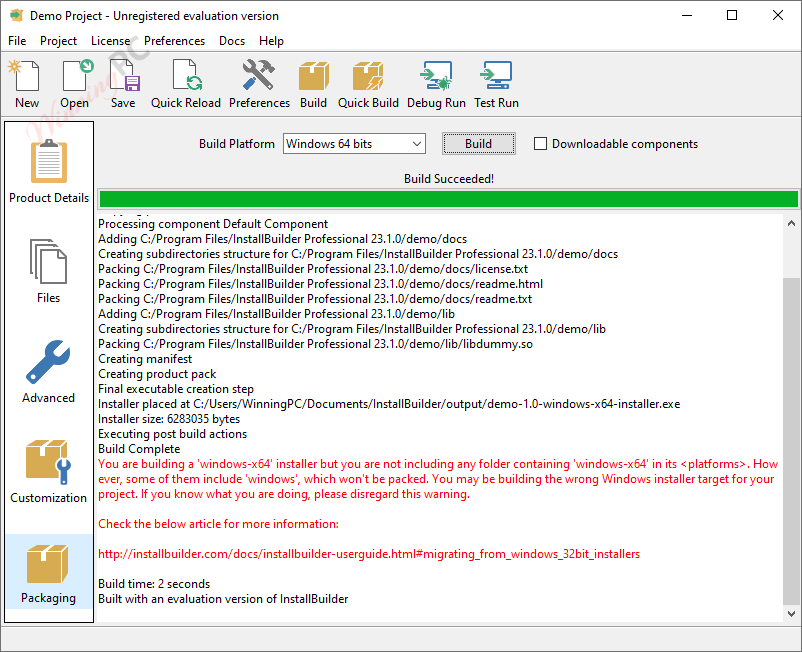Start Build from toolbar box icon

313,84
